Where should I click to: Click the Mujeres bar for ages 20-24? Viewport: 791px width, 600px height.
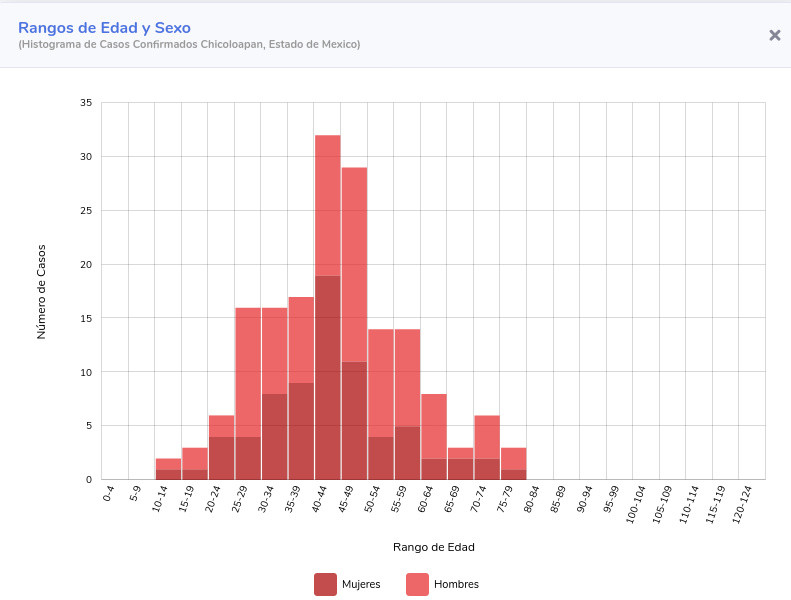point(222,458)
